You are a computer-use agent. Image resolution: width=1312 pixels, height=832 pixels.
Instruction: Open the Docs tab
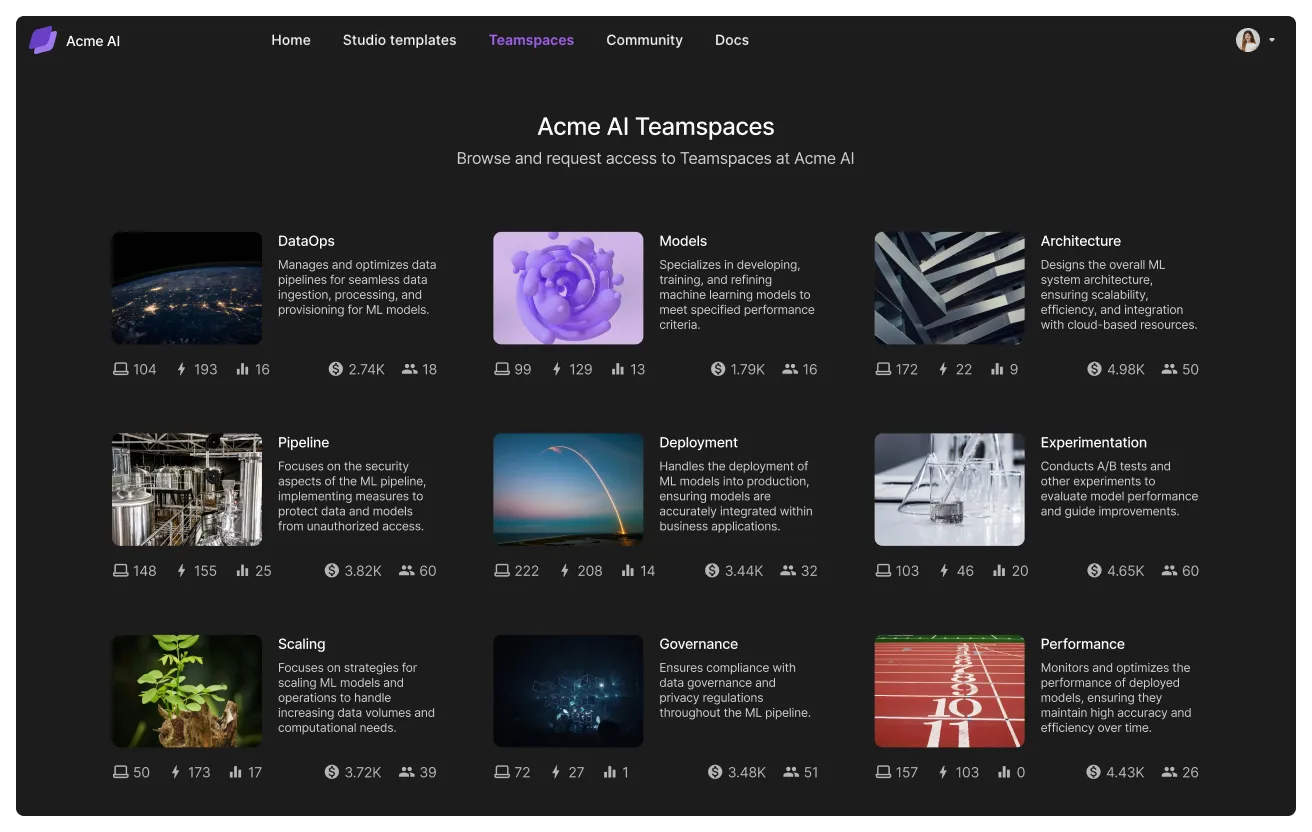(x=732, y=40)
